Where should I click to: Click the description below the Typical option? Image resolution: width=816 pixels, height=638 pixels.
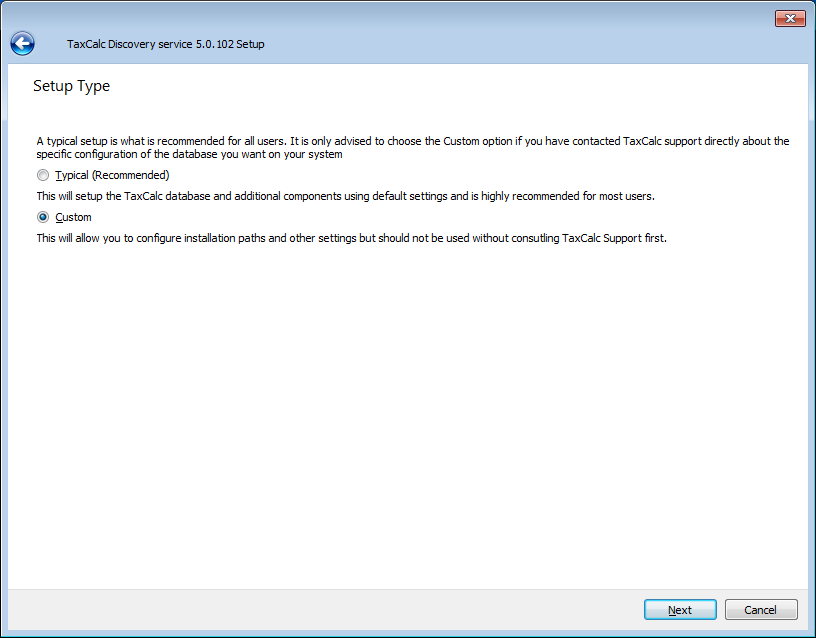coord(345,196)
